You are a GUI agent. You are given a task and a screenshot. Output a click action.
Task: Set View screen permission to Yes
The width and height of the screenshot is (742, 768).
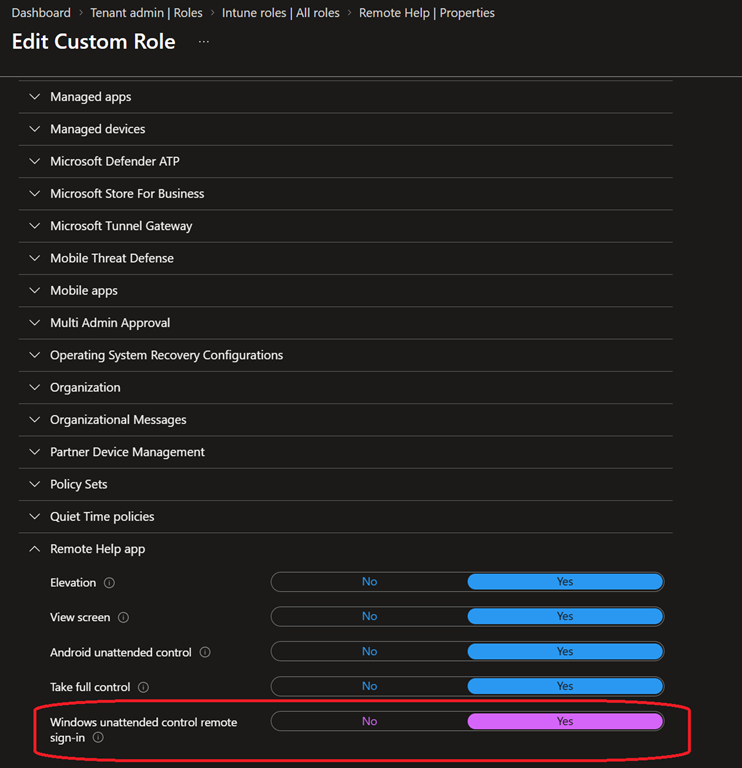(565, 617)
